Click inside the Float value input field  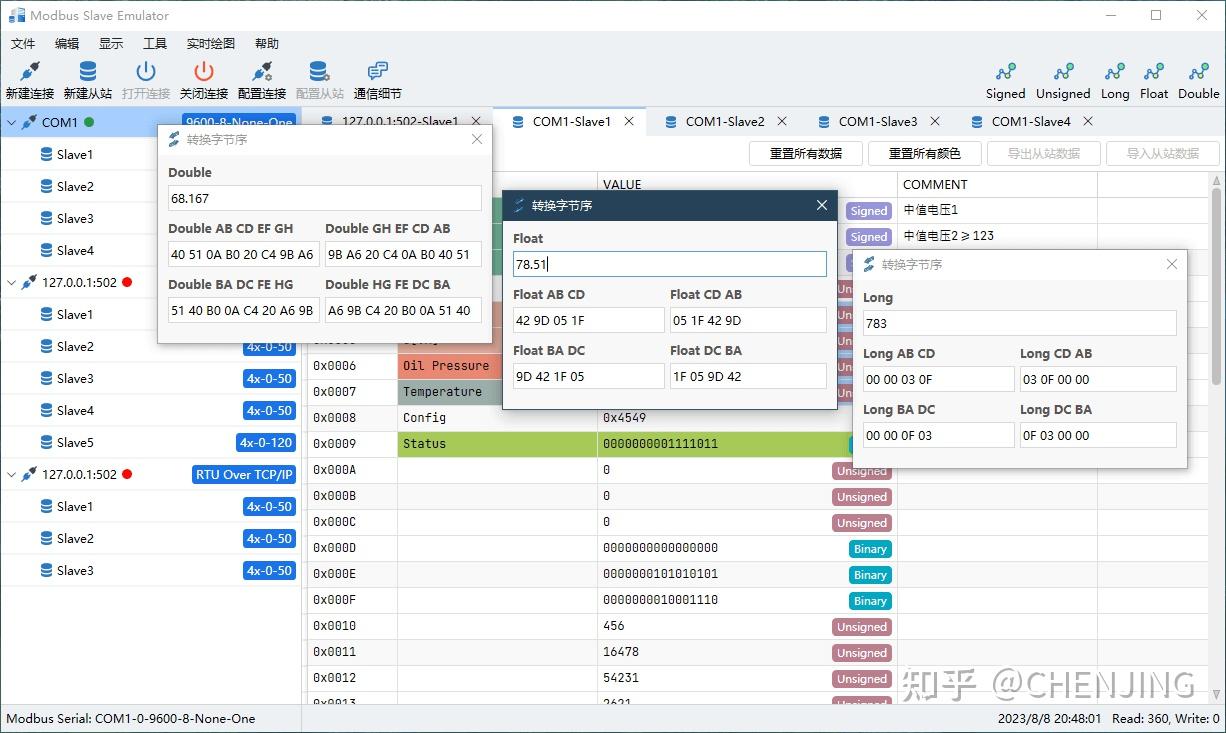(668, 263)
